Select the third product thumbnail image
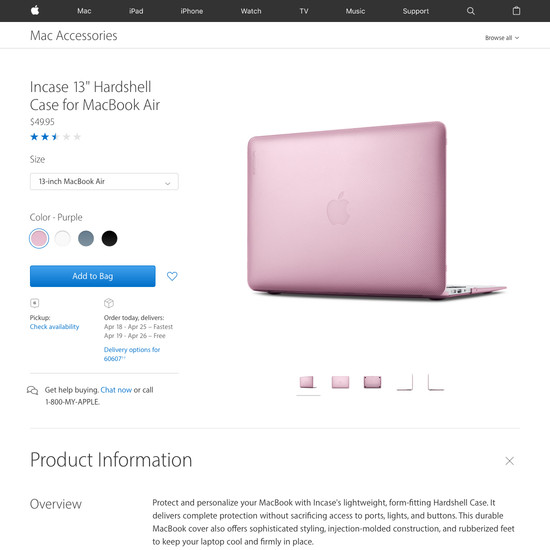The height and width of the screenshot is (550, 550). point(372,382)
